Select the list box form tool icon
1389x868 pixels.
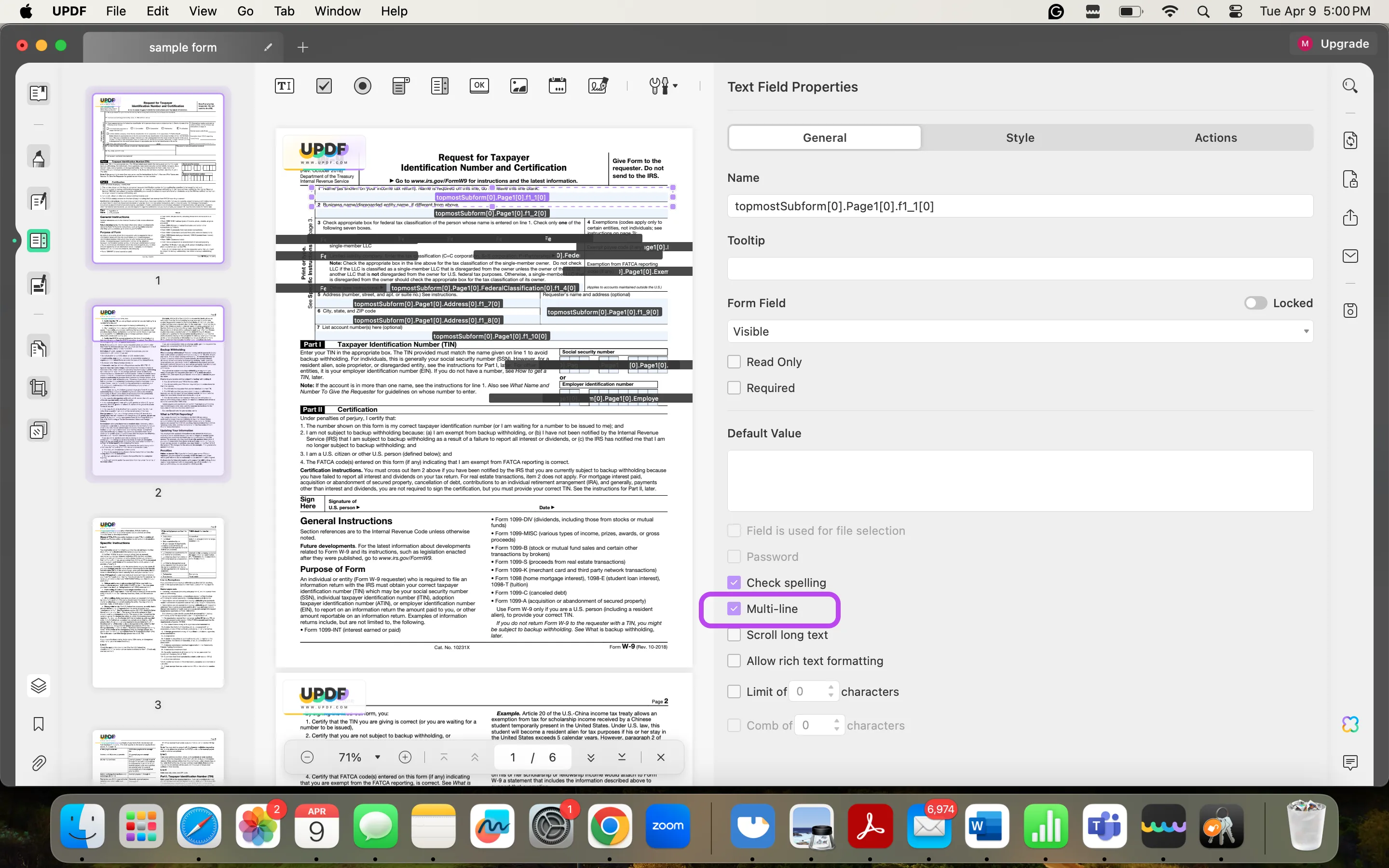click(x=440, y=86)
